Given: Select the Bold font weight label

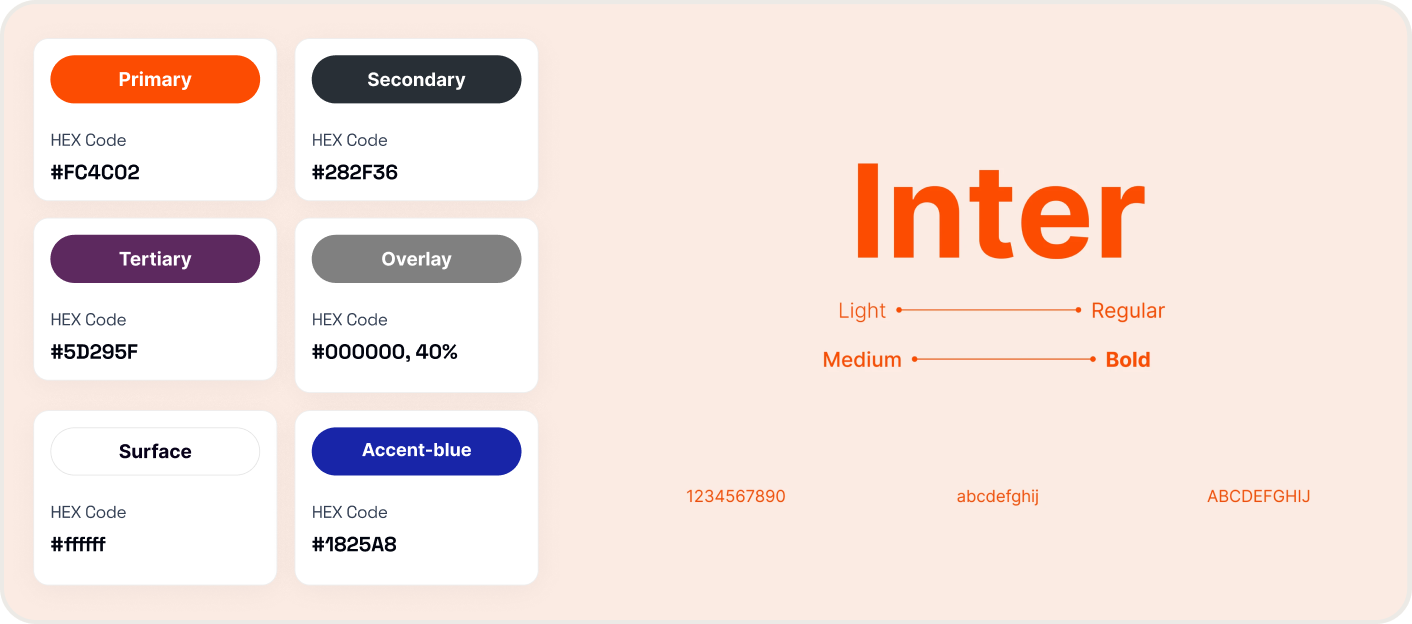Looking at the screenshot, I should tap(1128, 360).
